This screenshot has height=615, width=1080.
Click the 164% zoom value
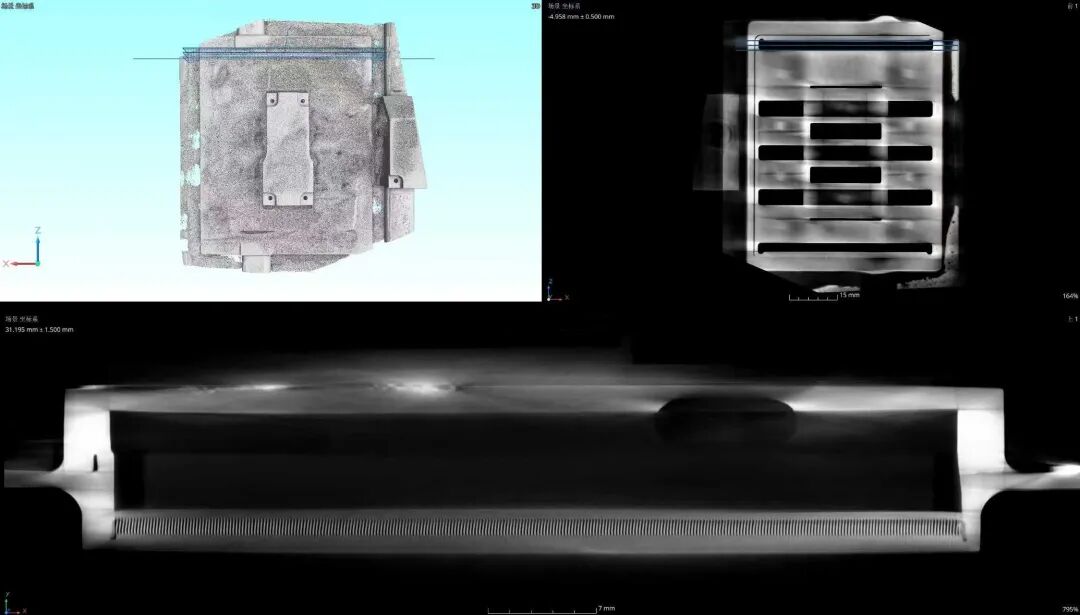(1070, 296)
